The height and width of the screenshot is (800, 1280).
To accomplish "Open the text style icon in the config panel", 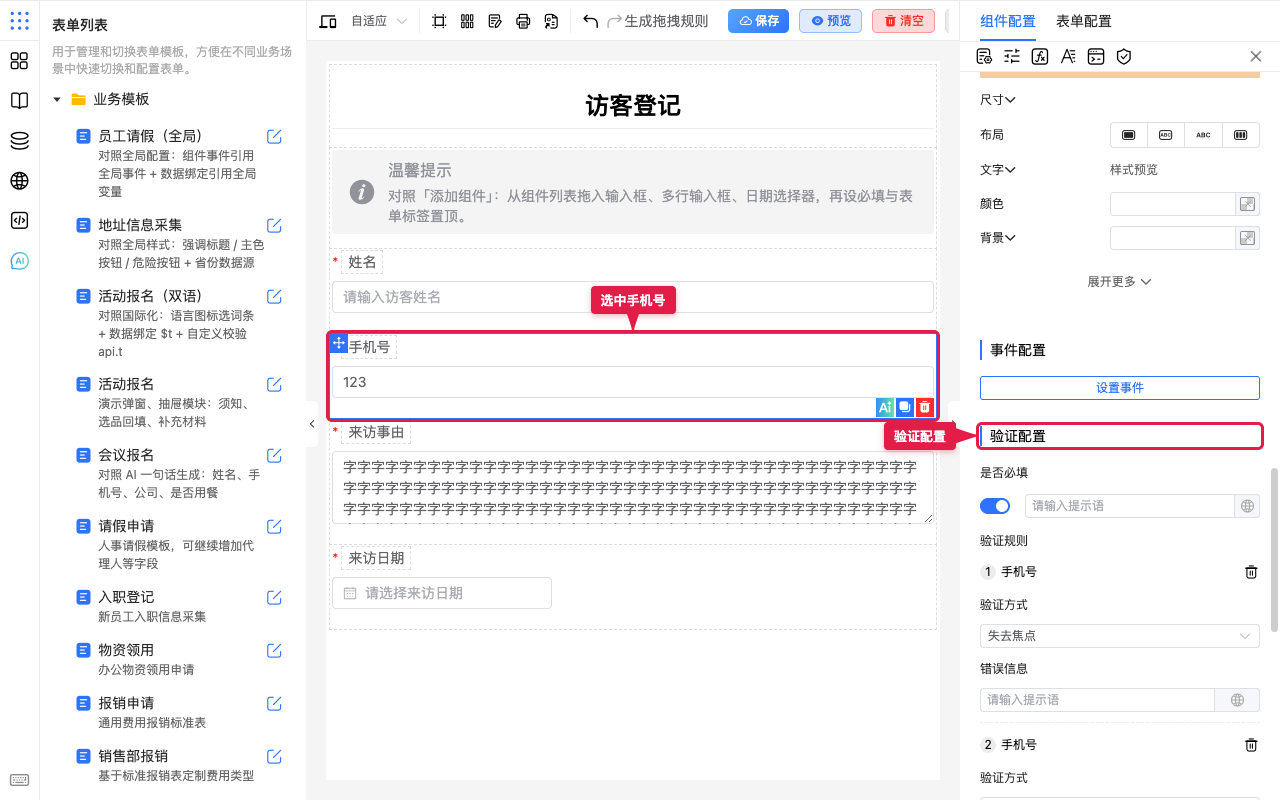I will click(x=1068, y=57).
